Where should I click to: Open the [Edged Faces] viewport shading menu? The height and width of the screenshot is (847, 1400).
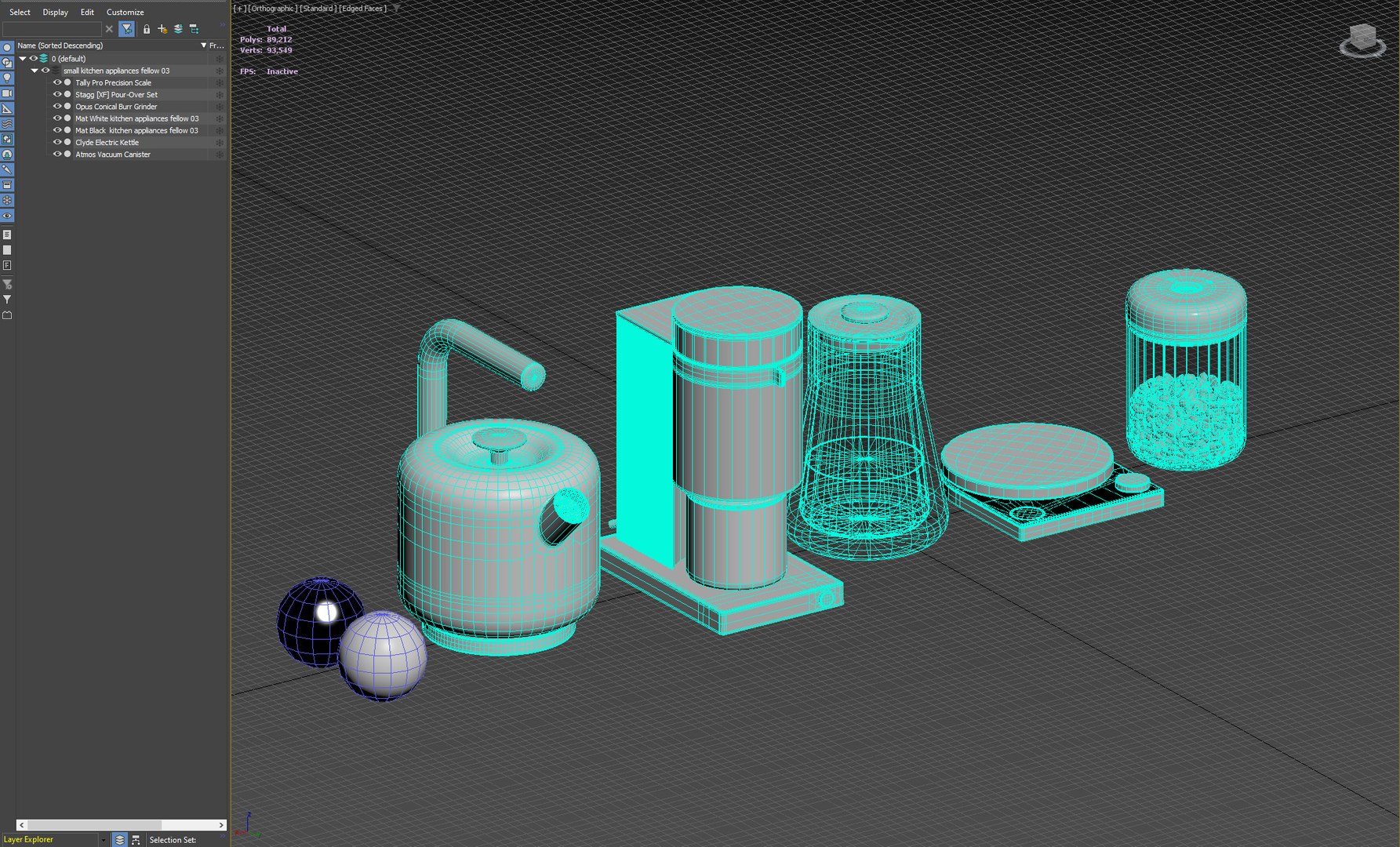coord(363,9)
